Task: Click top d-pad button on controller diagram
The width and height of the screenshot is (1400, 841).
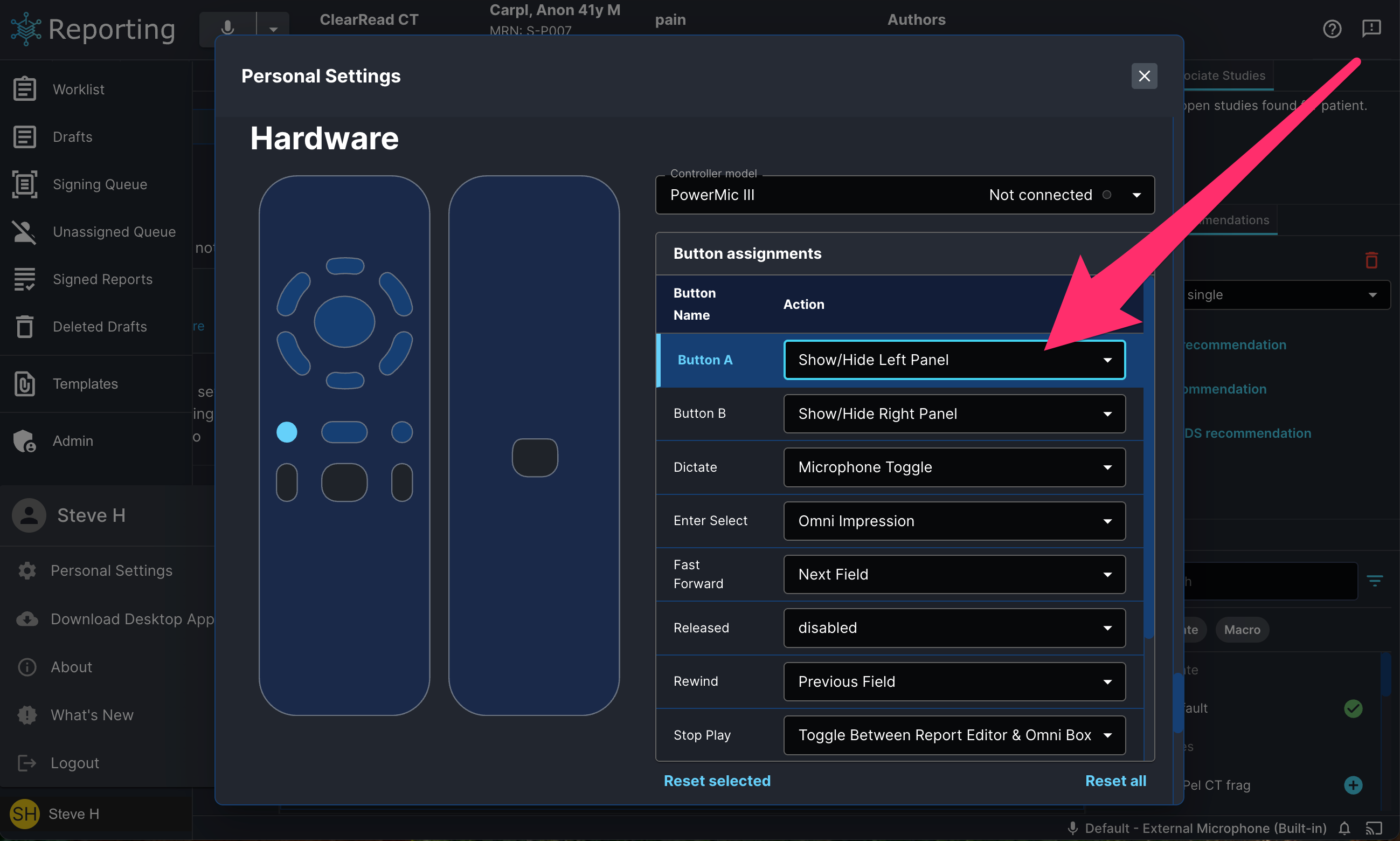Action: 345,266
